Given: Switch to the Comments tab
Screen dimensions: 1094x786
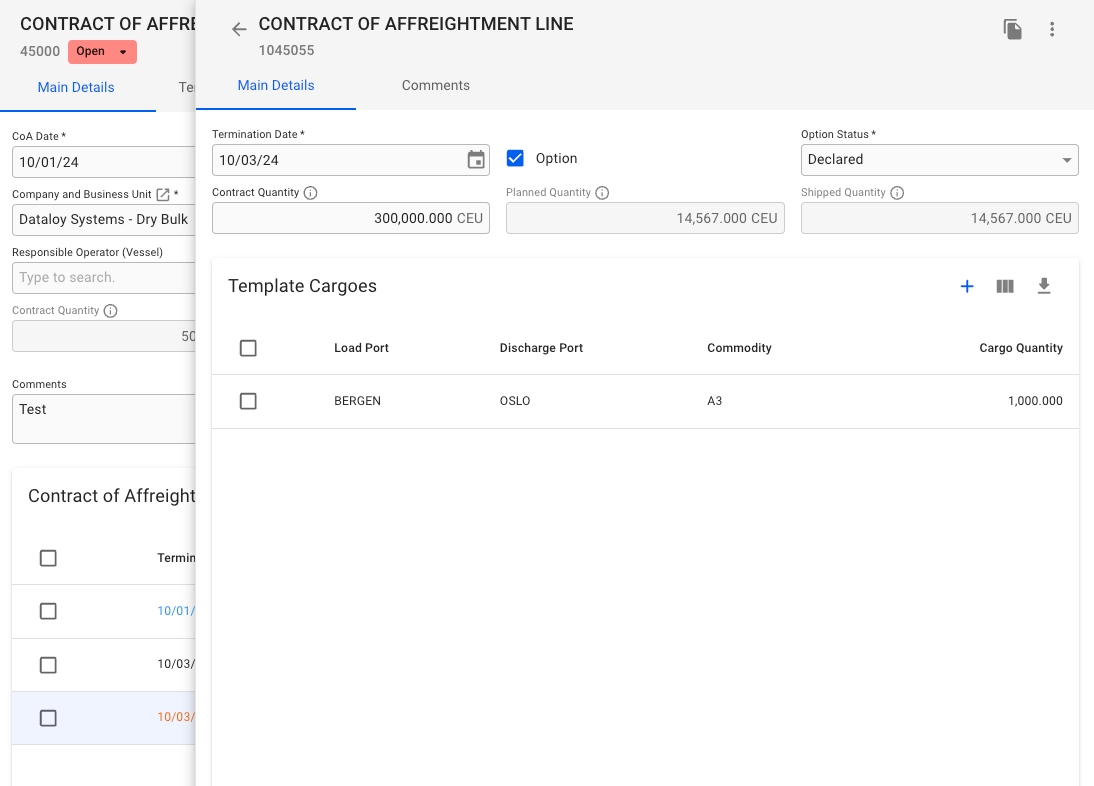Looking at the screenshot, I should [x=435, y=86].
